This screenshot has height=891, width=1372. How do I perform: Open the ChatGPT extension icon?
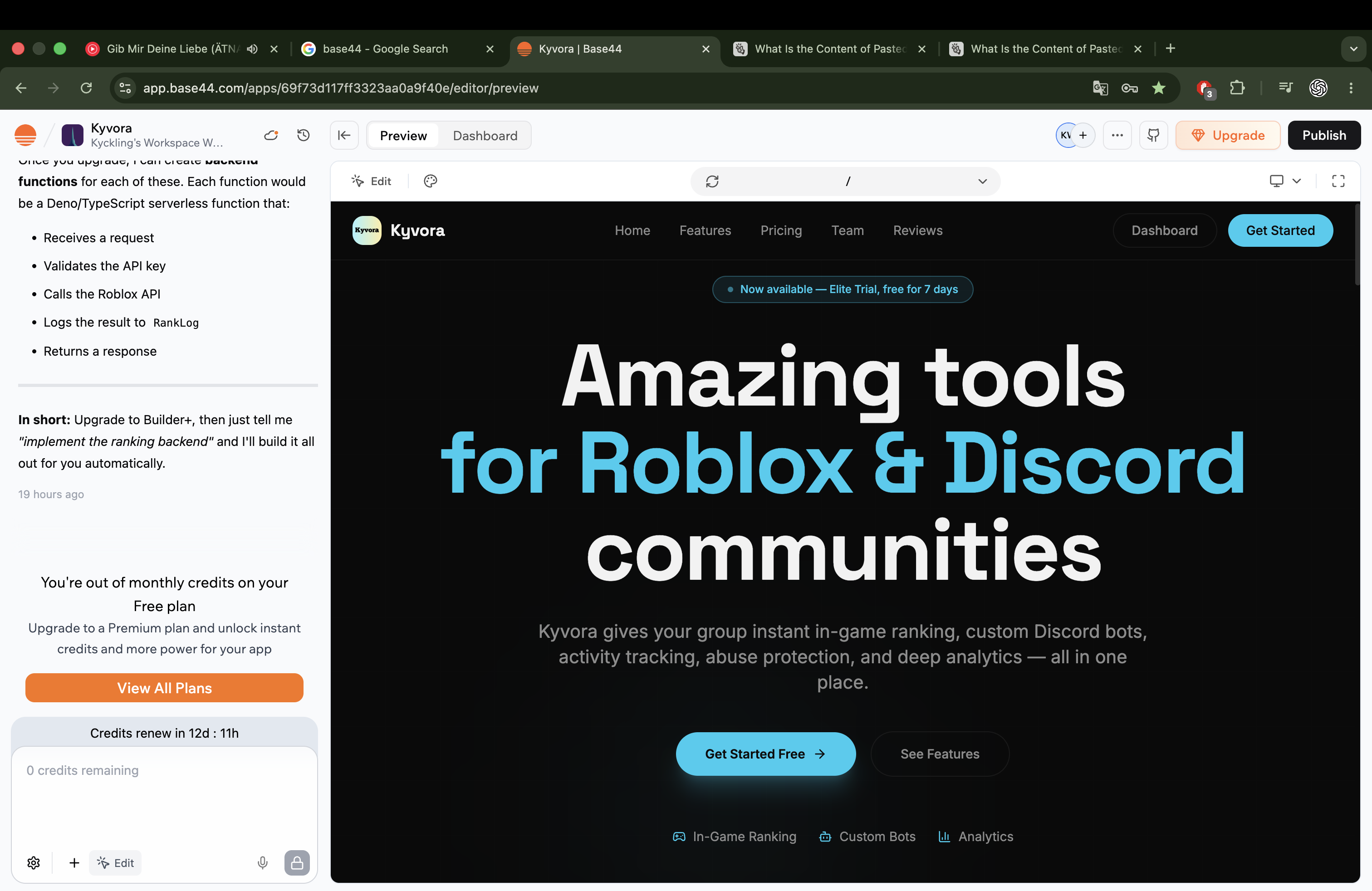click(1318, 88)
